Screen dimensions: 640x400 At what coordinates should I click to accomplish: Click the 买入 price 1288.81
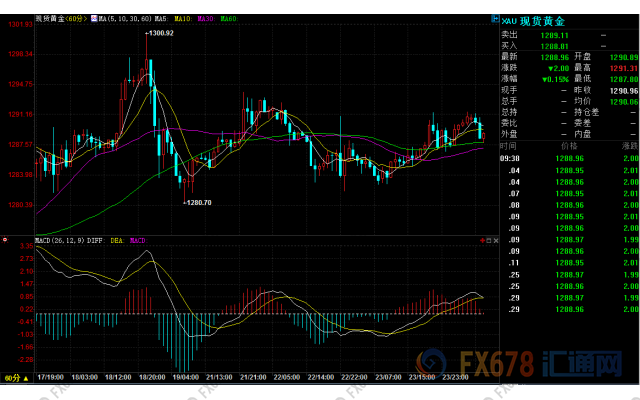[x=554, y=46]
